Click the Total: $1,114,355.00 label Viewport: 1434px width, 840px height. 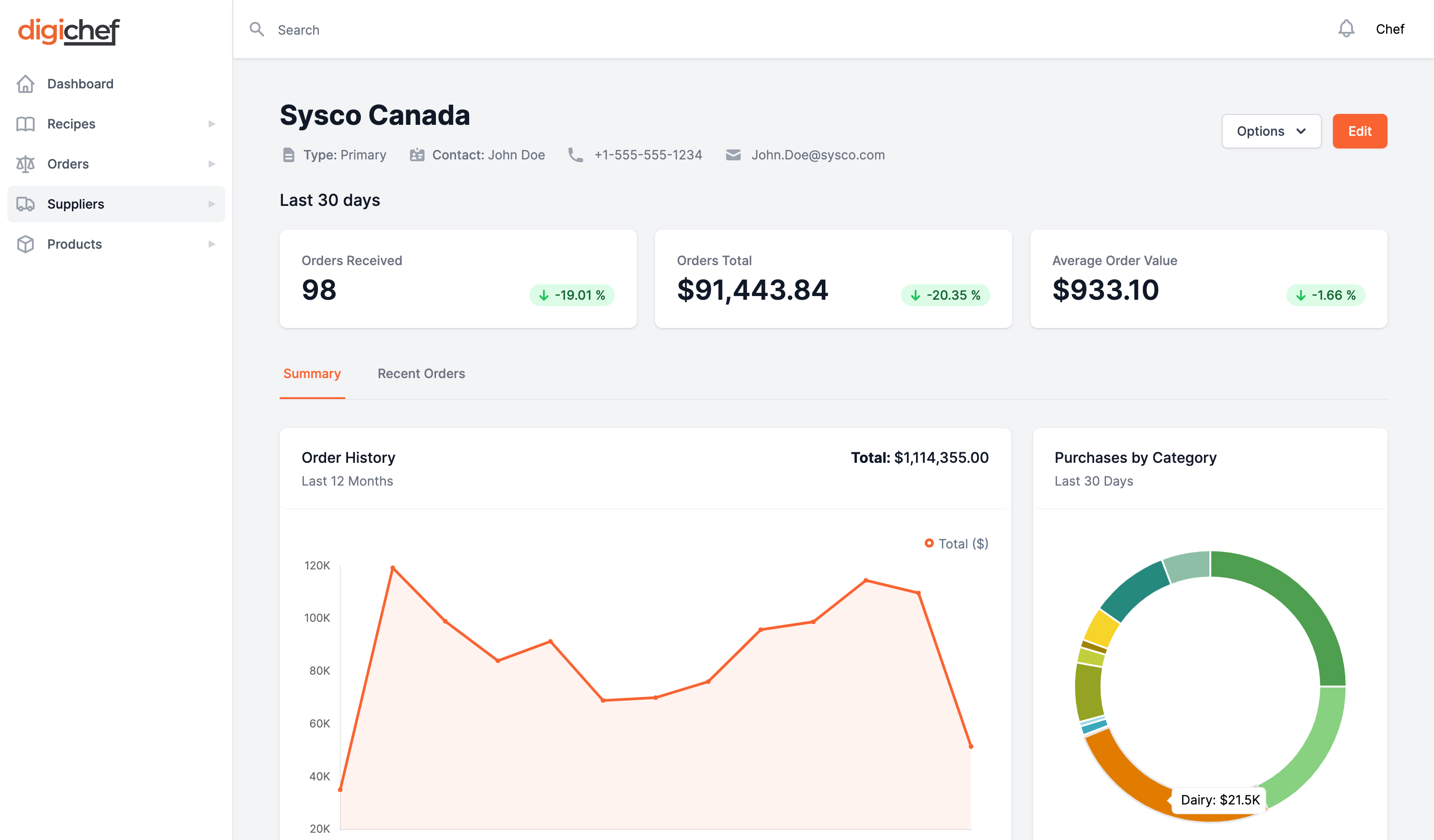point(920,457)
